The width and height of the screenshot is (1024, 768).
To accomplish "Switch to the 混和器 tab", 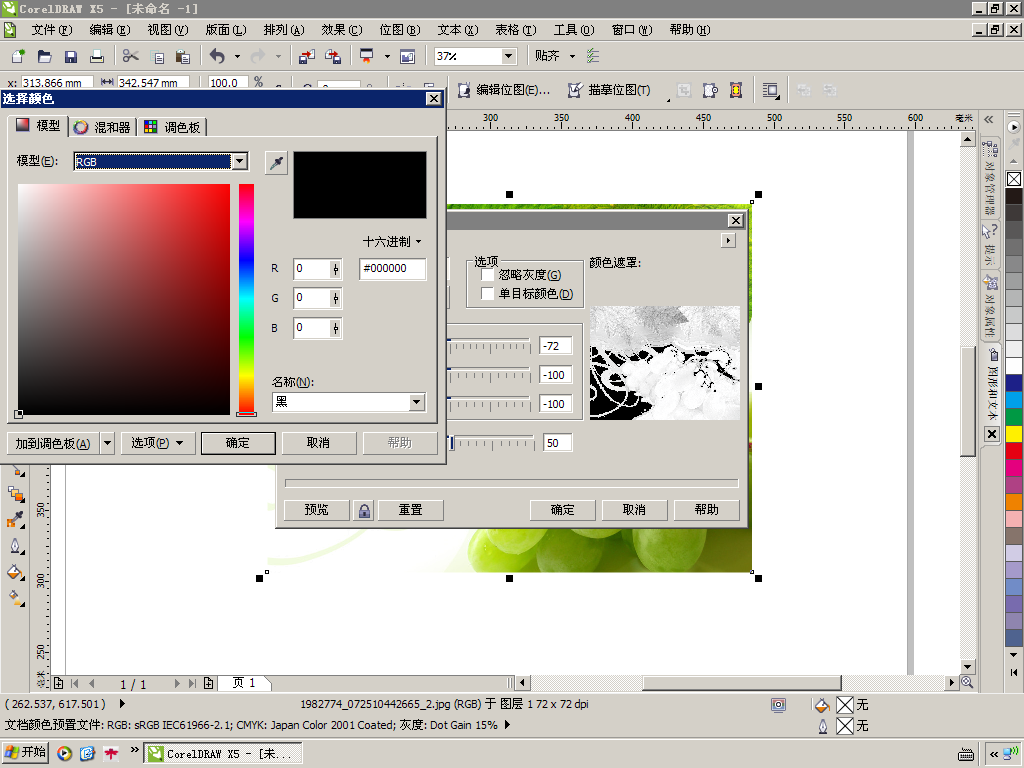I will click(x=103, y=127).
